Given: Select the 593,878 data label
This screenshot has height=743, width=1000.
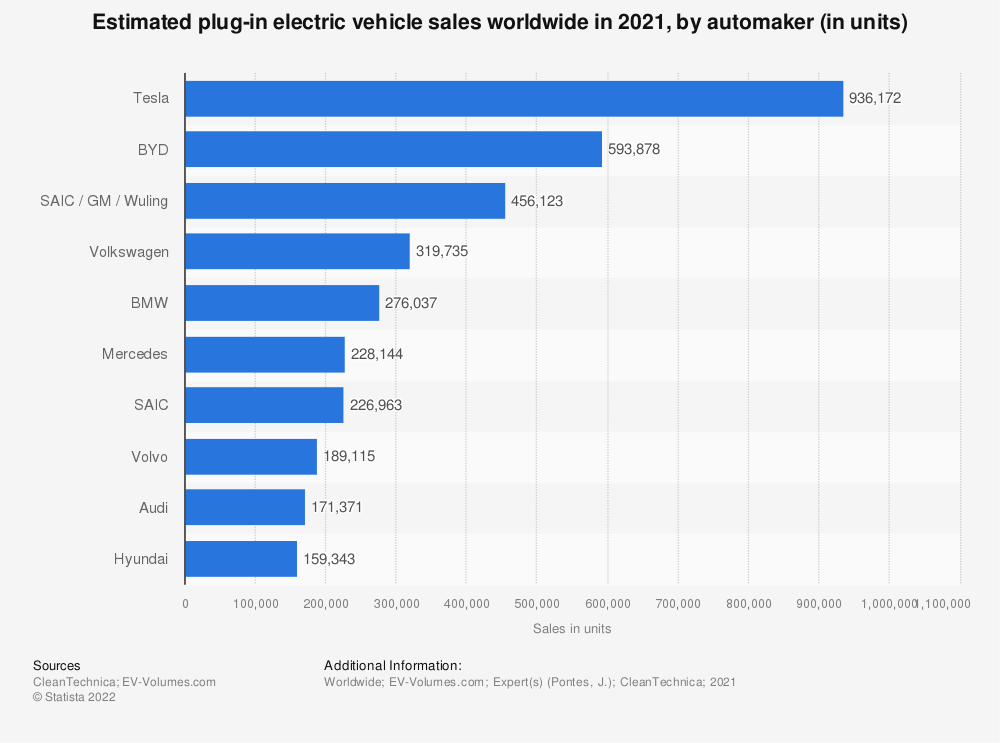Looking at the screenshot, I should [x=634, y=149].
